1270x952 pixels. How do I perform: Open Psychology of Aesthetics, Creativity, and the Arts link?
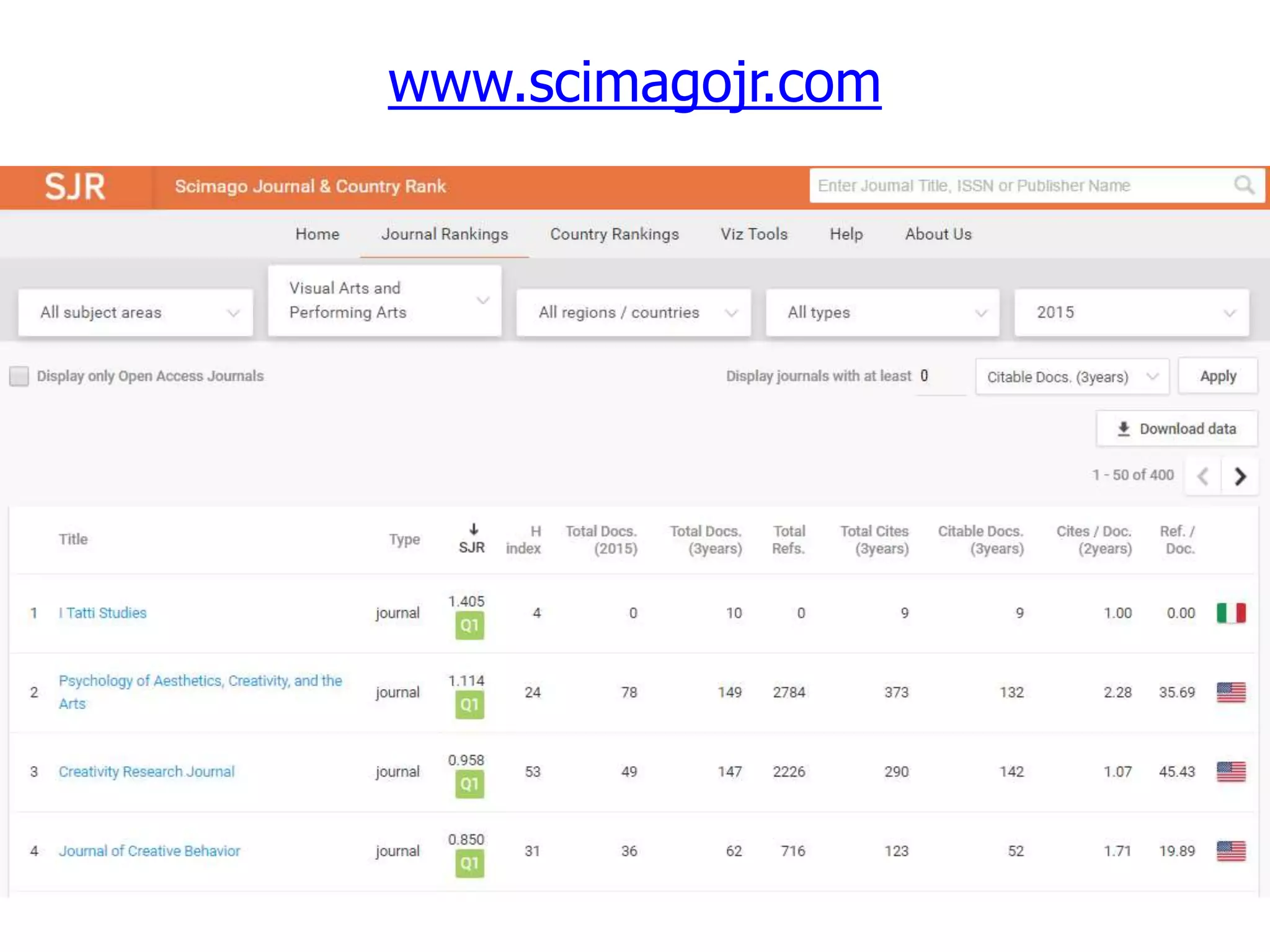click(x=200, y=692)
